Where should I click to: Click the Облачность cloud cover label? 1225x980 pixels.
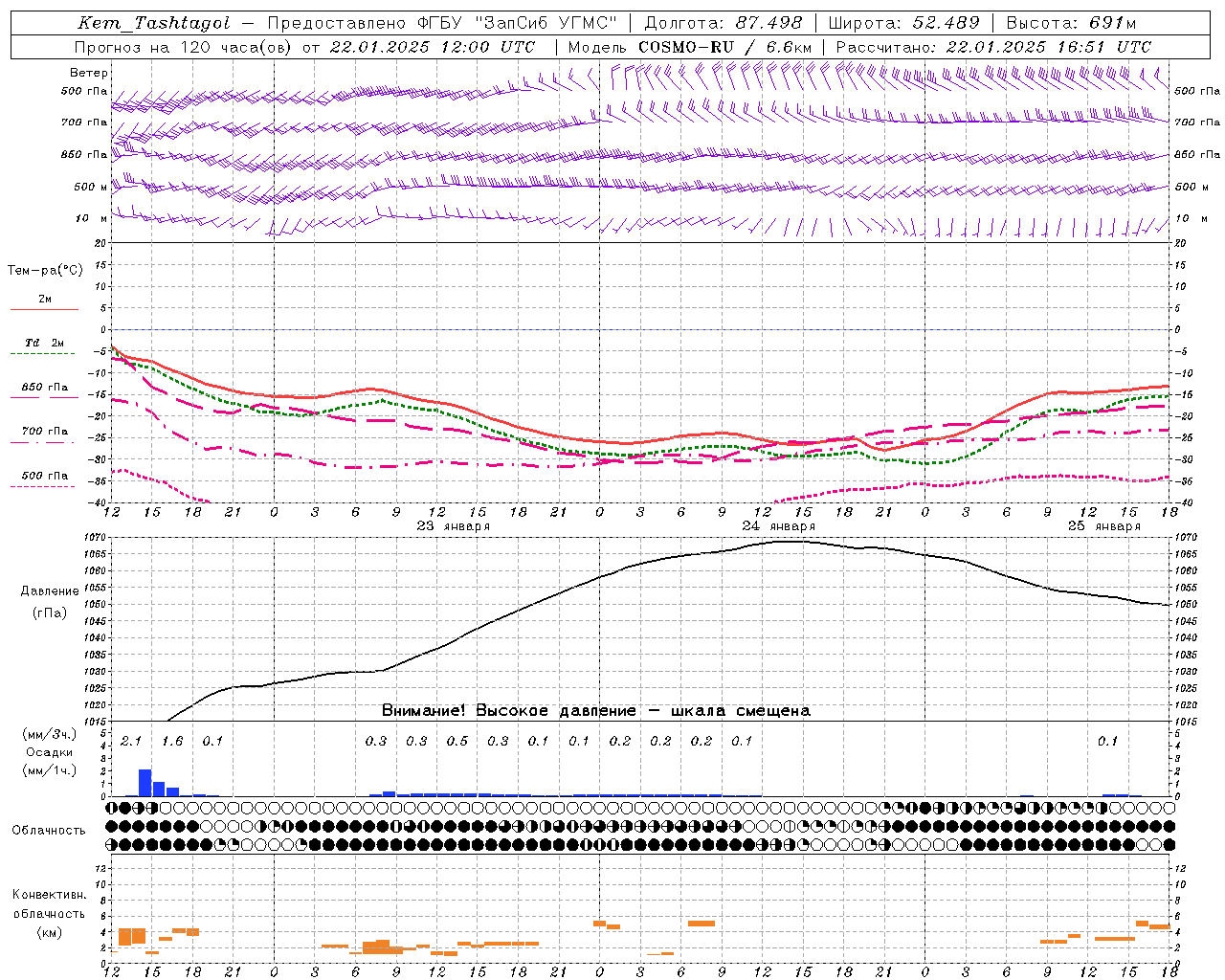pyautogui.click(x=49, y=831)
